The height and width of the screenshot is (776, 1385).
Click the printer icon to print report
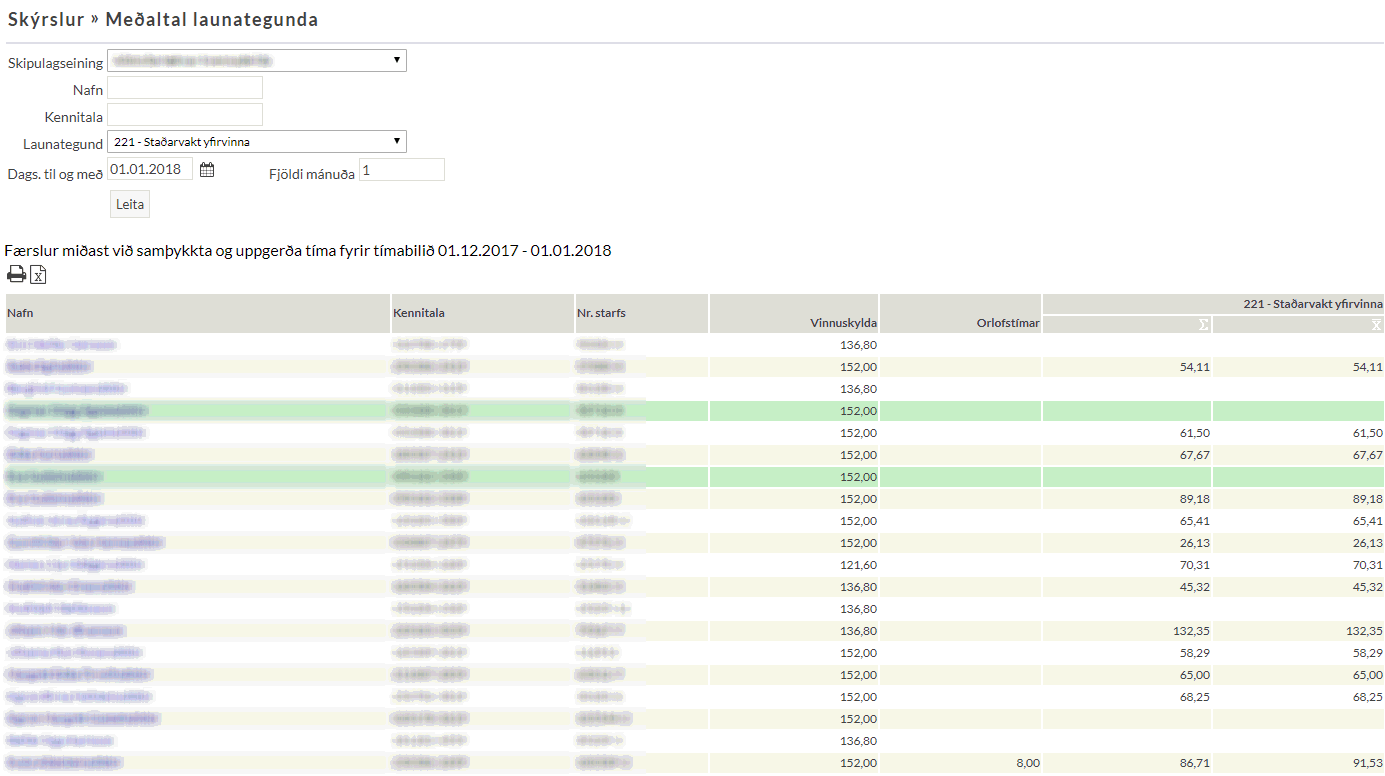16,275
